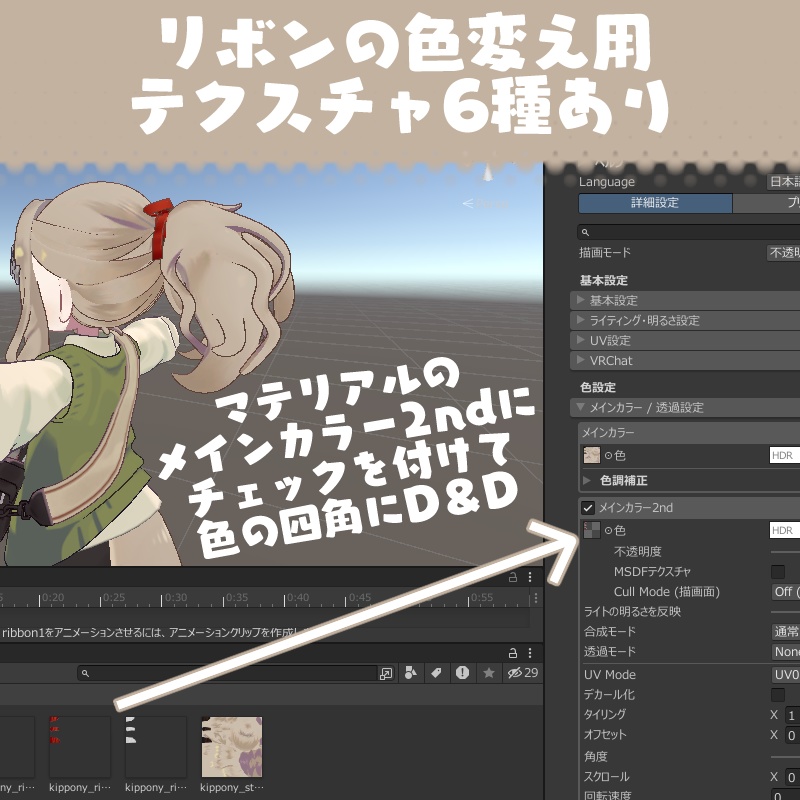The image size is (800, 800).
Task: Click the warning filter icon in Project panel
Action: (462, 672)
